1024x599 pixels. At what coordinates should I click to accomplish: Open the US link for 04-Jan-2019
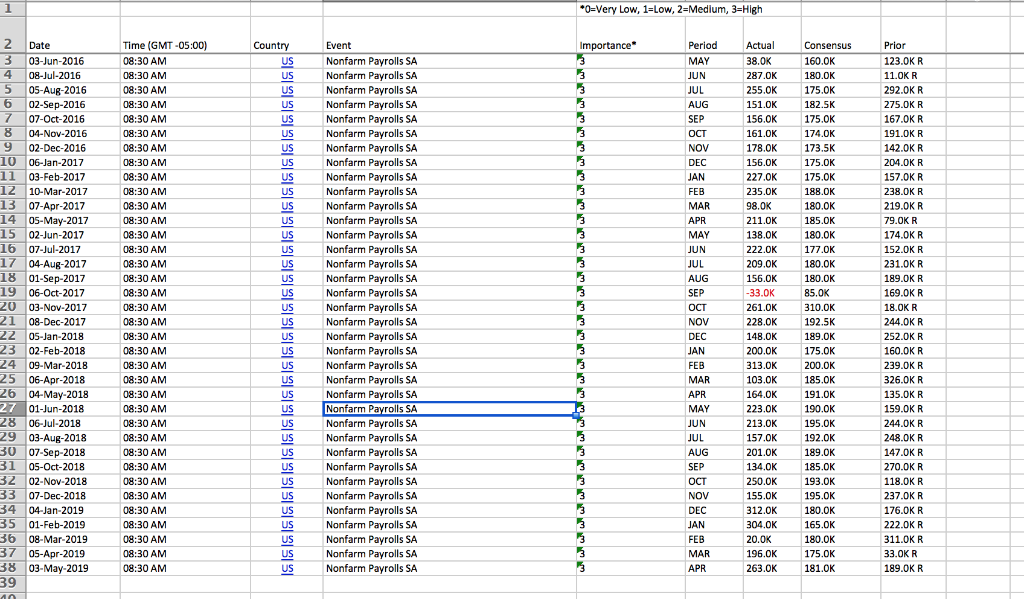[x=287, y=510]
